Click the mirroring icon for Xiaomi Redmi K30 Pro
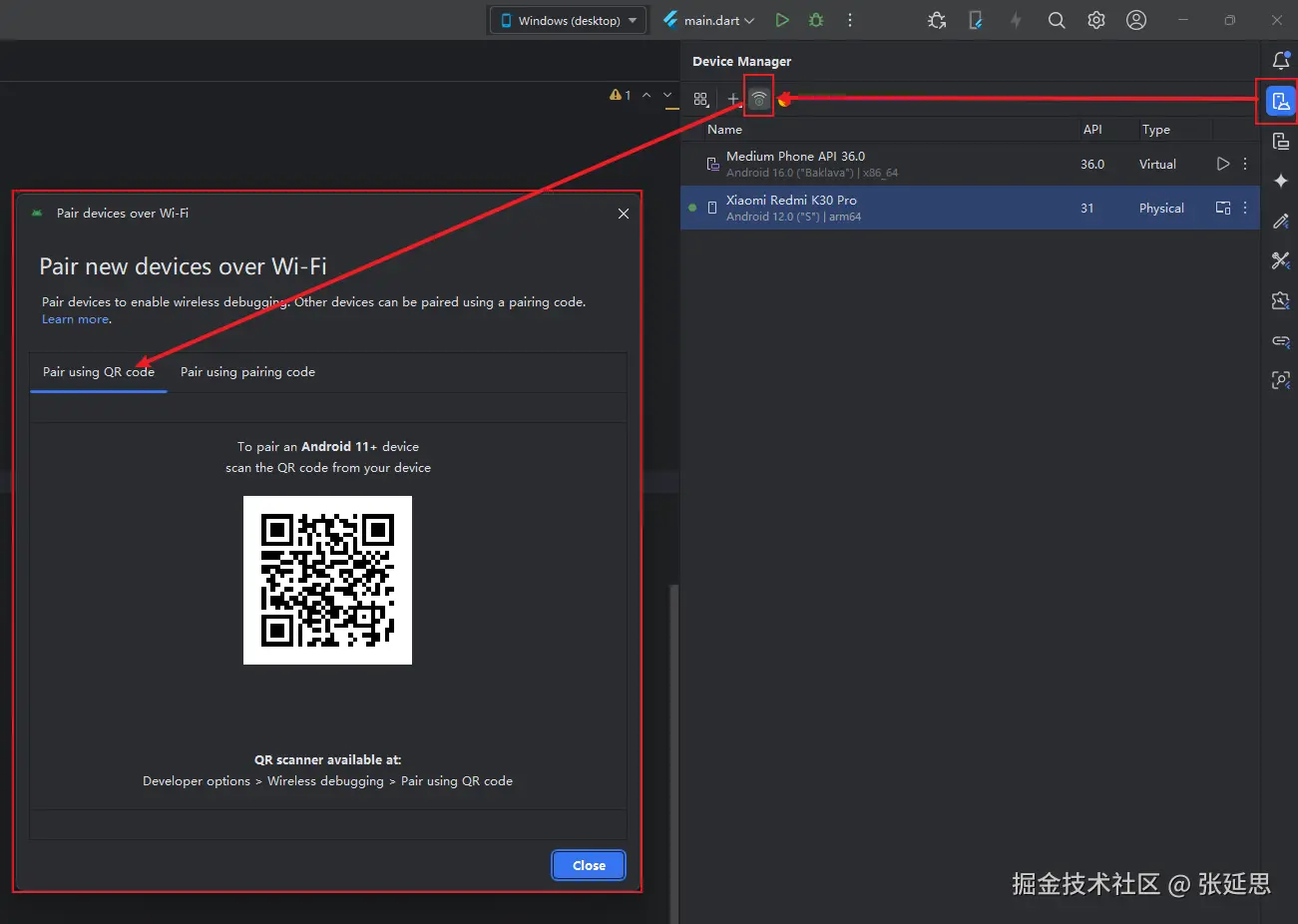The width and height of the screenshot is (1298, 924). (x=1223, y=208)
